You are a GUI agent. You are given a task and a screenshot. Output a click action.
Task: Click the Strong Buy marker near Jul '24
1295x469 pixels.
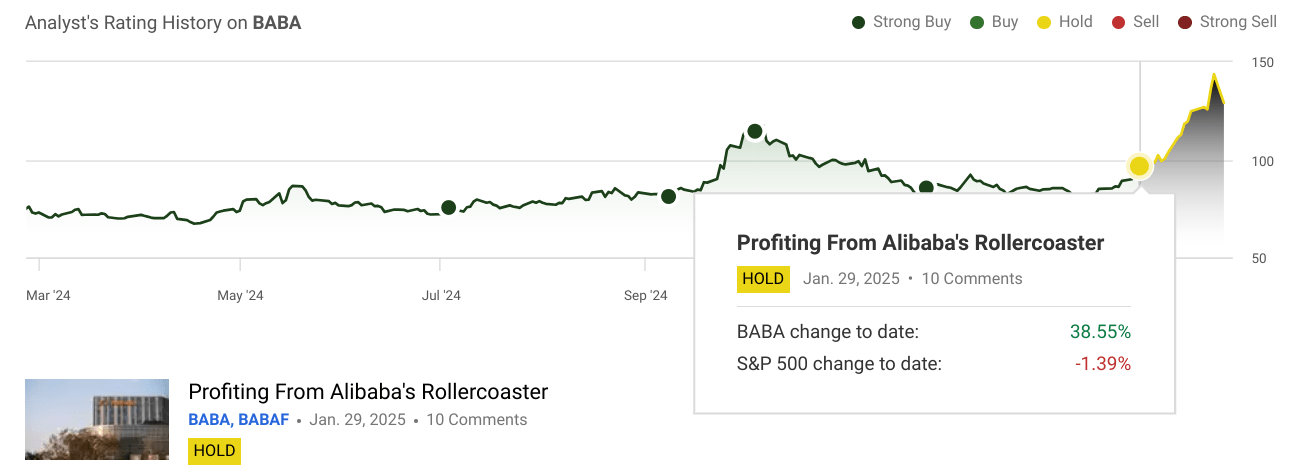click(x=448, y=207)
